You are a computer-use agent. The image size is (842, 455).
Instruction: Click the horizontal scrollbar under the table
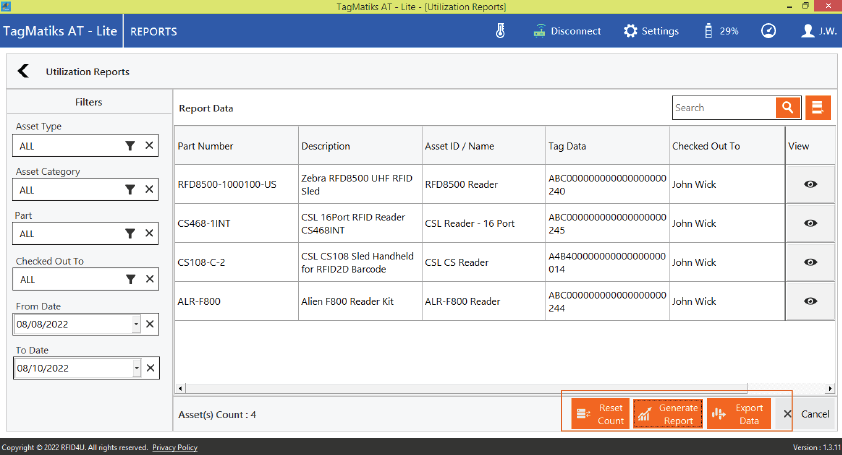[x=500, y=388]
